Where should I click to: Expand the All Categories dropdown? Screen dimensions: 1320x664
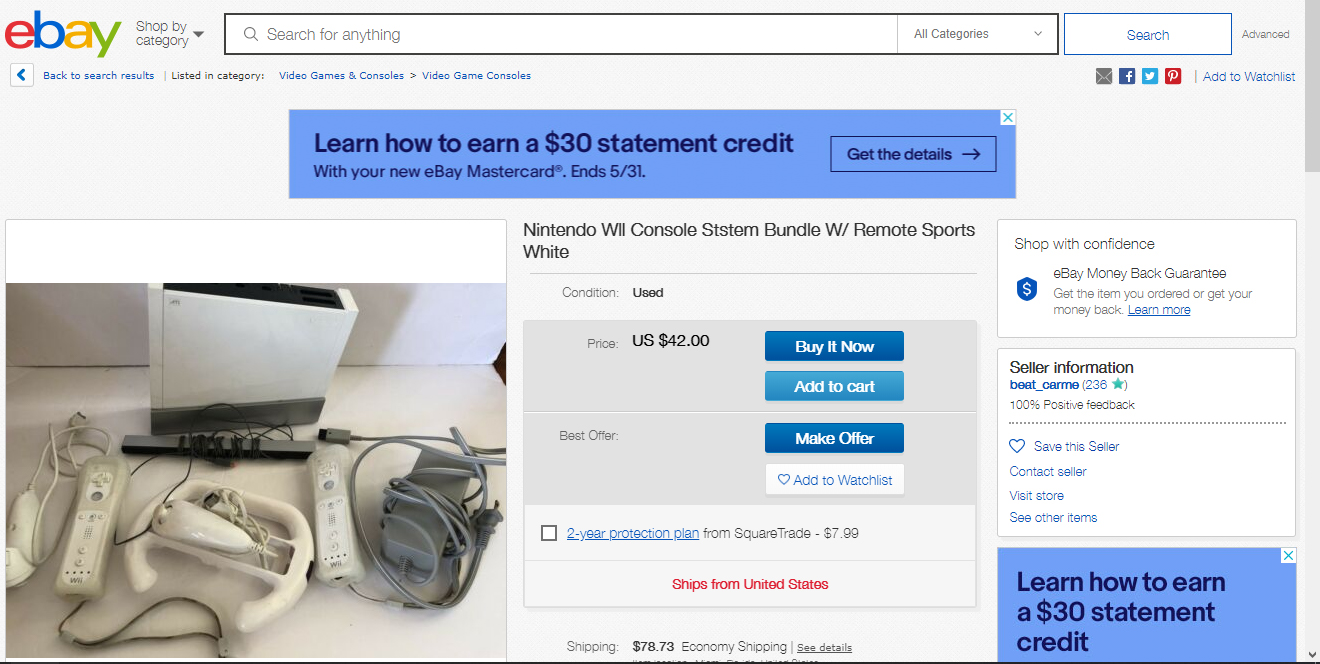click(977, 34)
